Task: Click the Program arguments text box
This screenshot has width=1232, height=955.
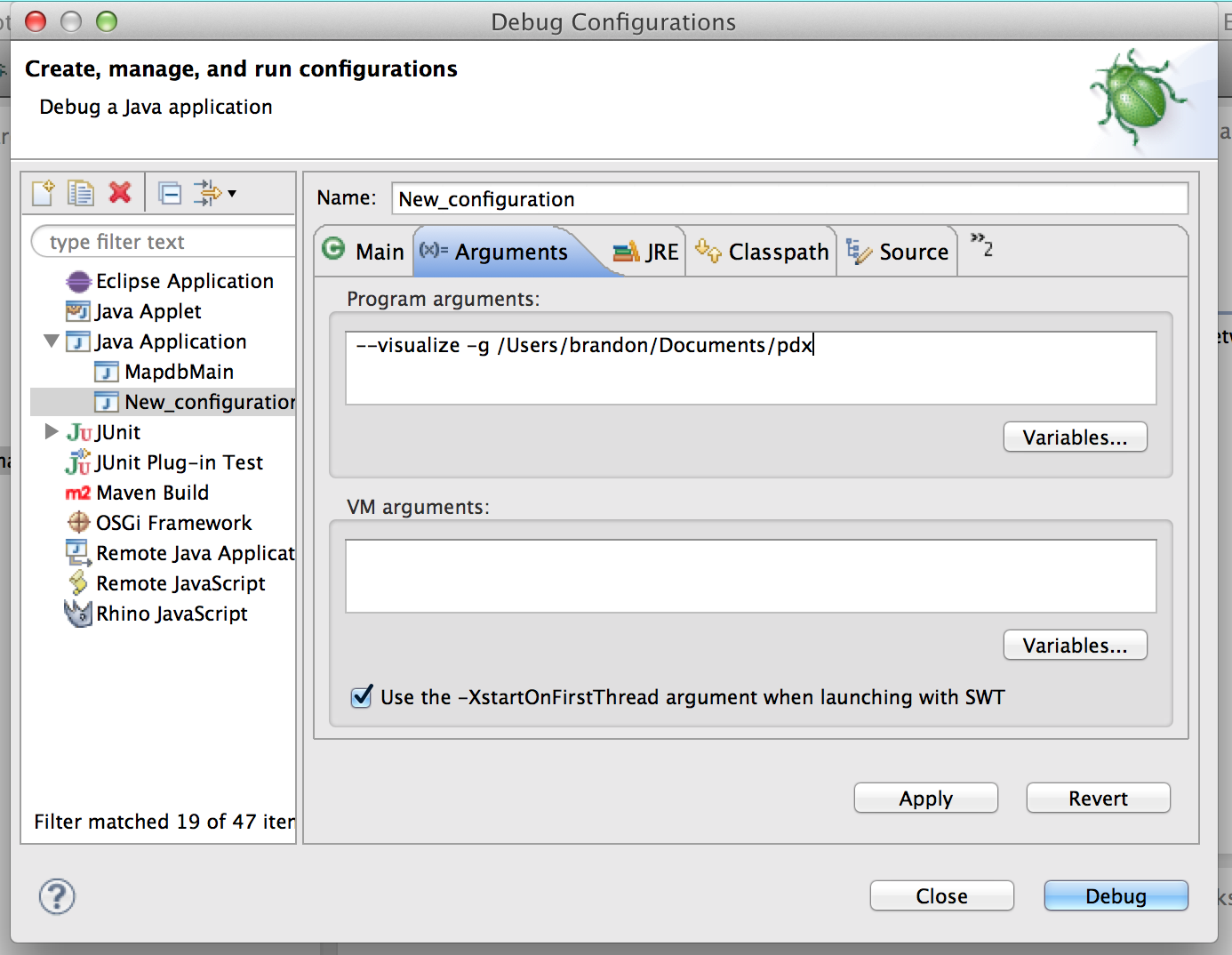Action: (x=751, y=368)
